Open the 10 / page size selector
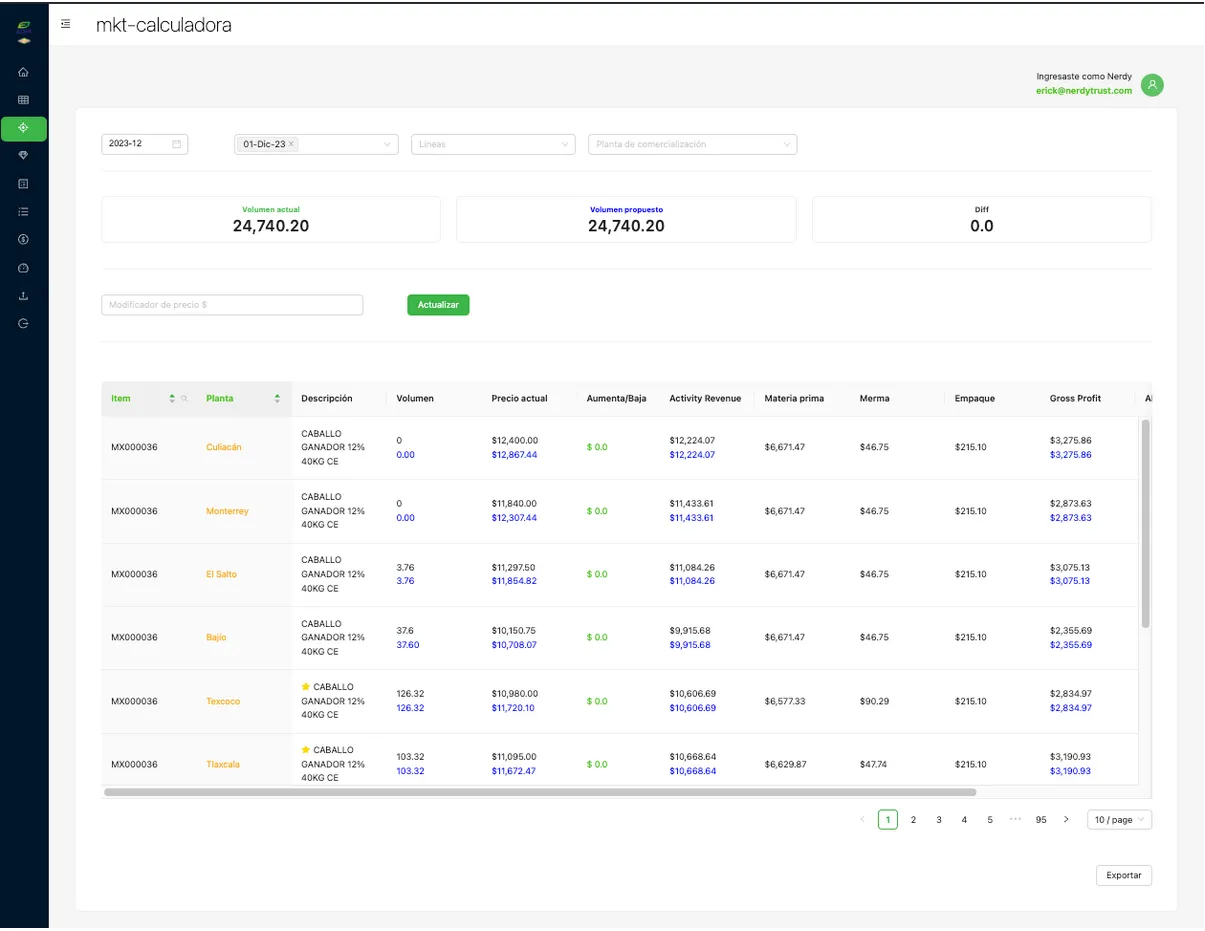The image size is (1205, 931). (x=1119, y=820)
